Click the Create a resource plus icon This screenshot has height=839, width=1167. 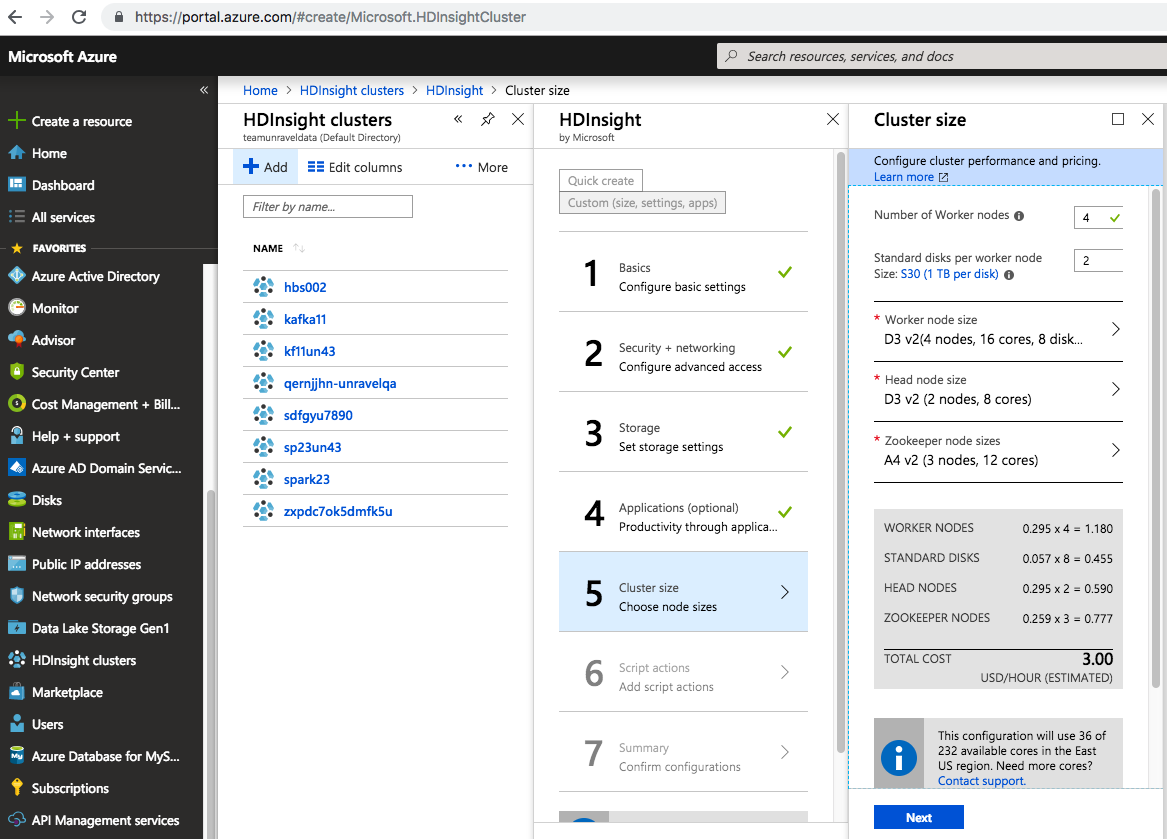16,121
